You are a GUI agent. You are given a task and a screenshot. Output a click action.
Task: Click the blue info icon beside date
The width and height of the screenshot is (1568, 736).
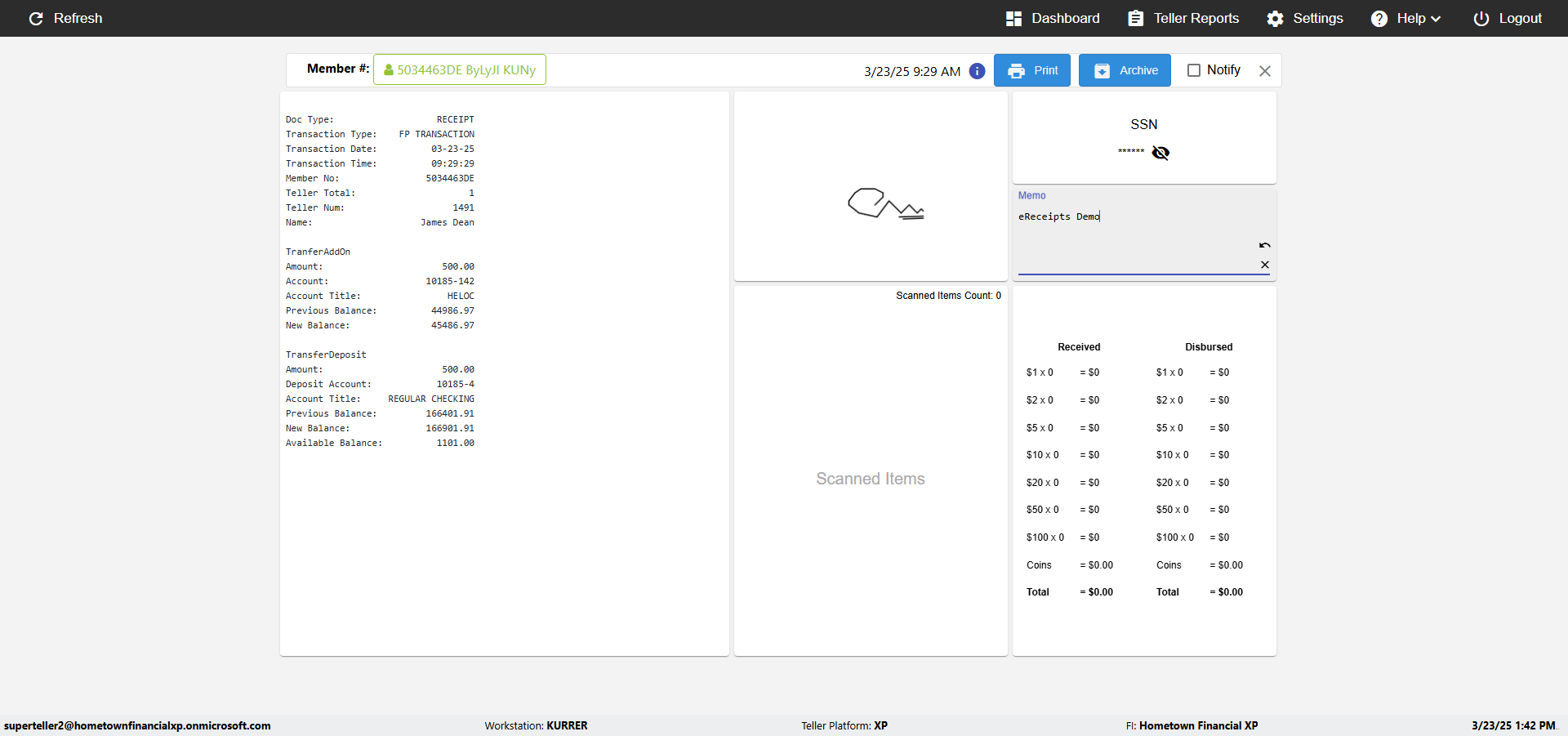[977, 71]
